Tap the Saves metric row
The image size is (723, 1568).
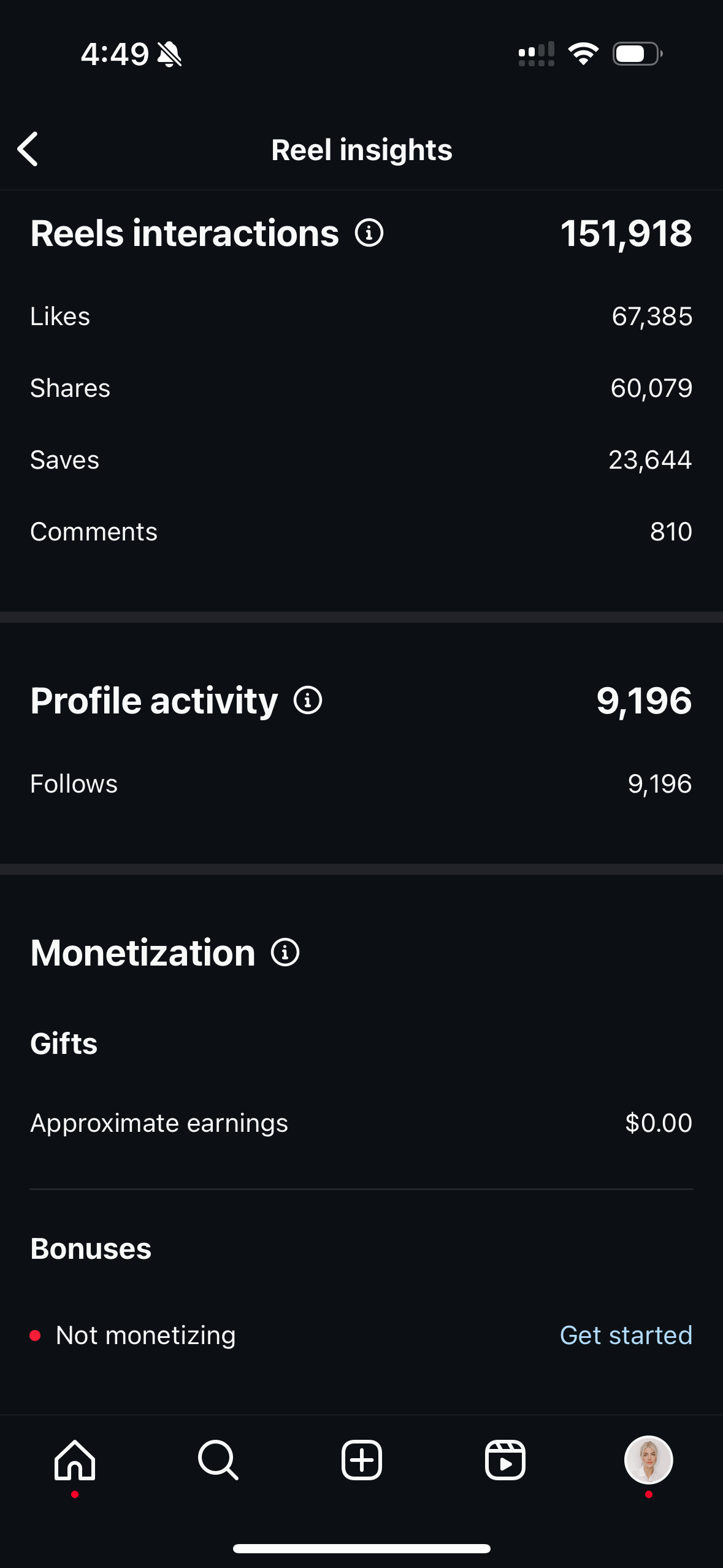[x=361, y=460]
